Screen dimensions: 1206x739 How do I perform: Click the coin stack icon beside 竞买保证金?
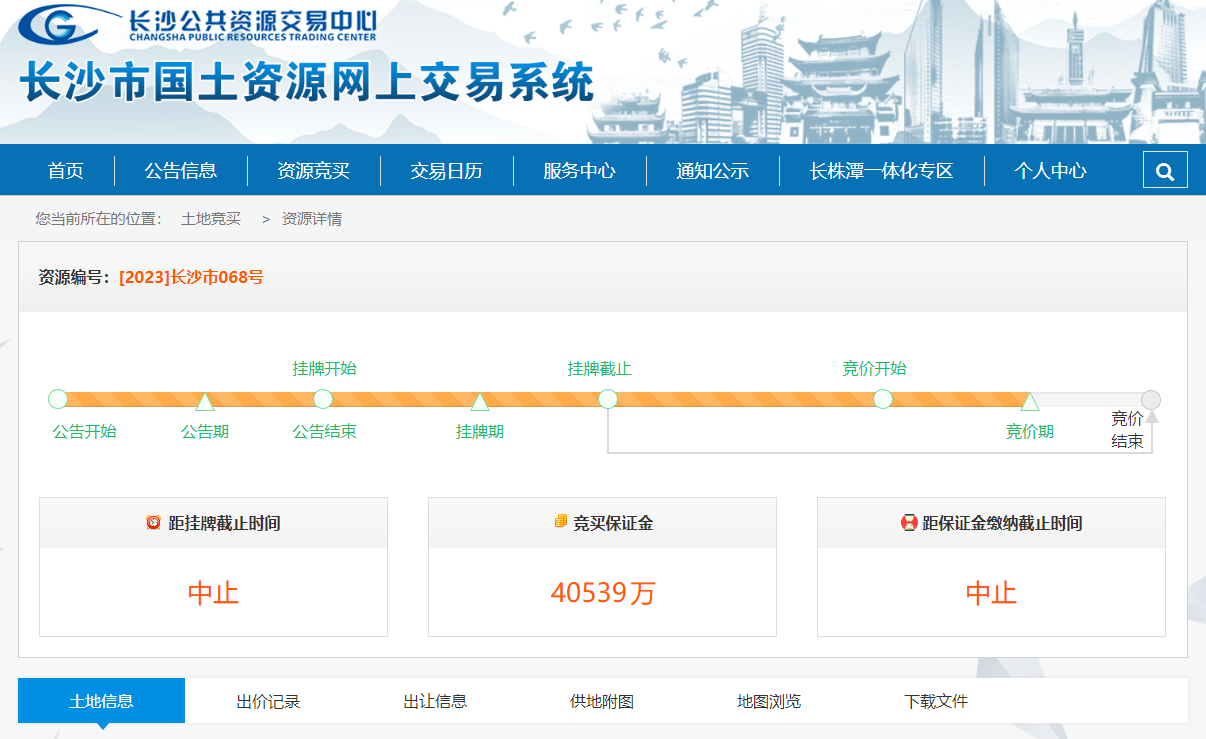pyautogui.click(x=560, y=522)
